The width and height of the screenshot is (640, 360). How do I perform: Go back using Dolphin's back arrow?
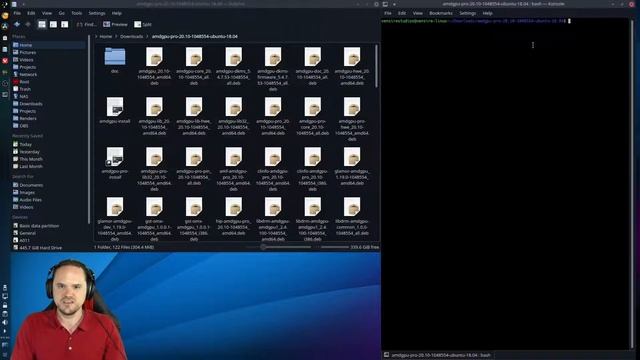tap(17, 24)
